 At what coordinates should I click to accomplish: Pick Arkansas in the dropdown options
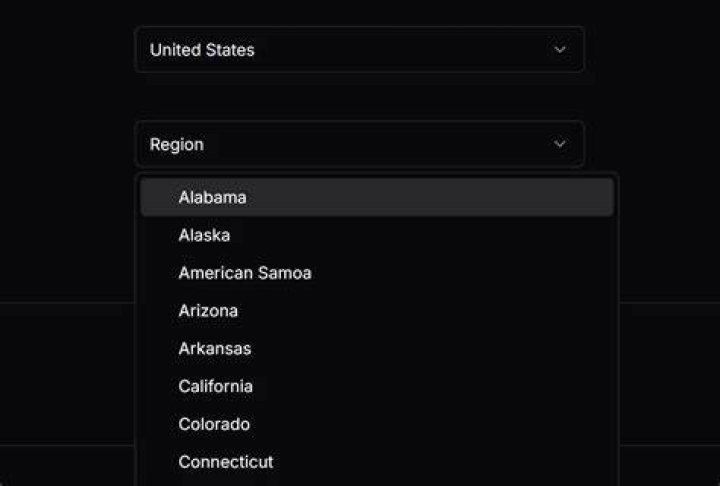(377, 349)
